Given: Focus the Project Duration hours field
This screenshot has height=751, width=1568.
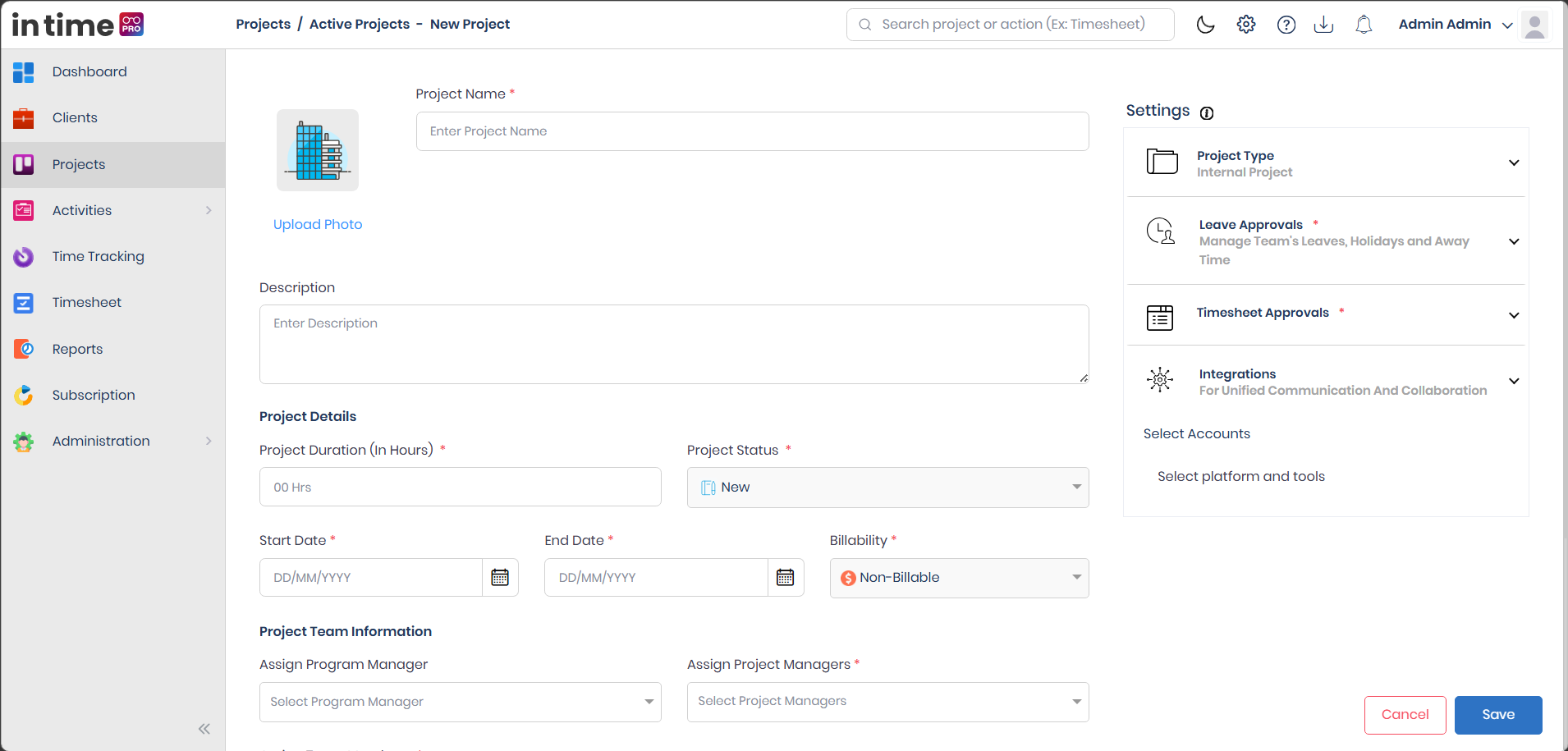Looking at the screenshot, I should [461, 487].
